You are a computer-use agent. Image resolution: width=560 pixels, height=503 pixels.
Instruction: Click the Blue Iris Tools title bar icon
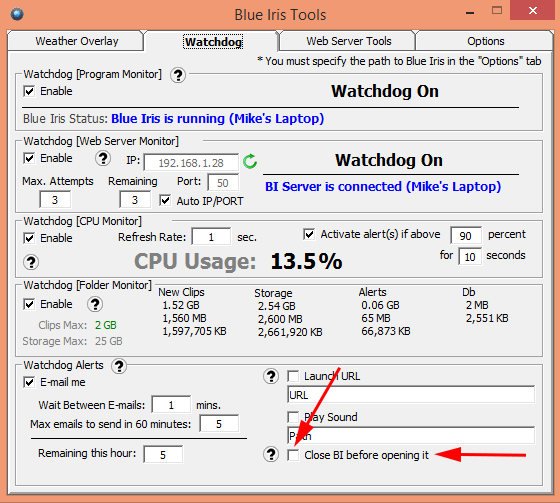[17, 14]
